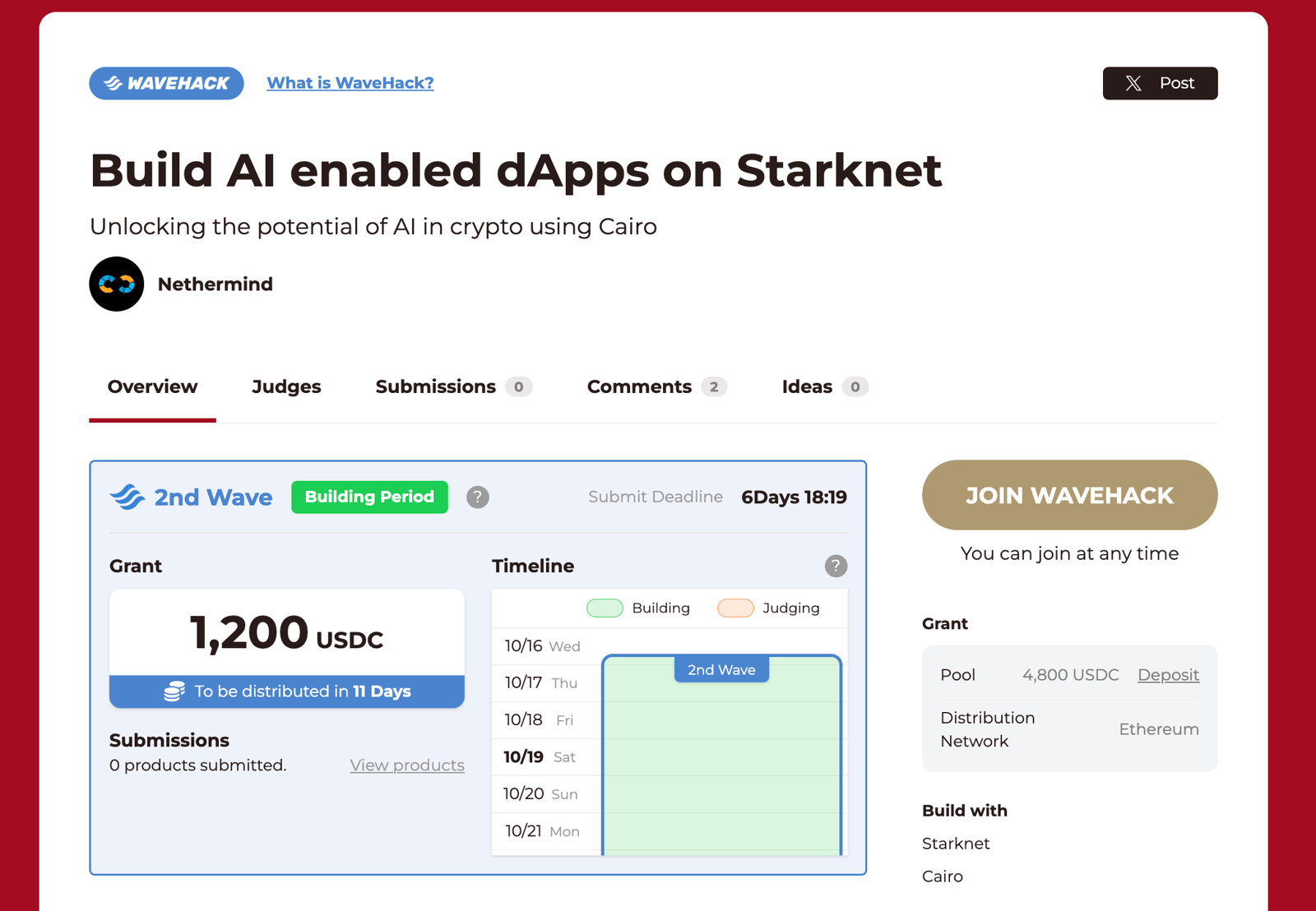
Task: Open the Overview tab
Action: click(x=152, y=386)
